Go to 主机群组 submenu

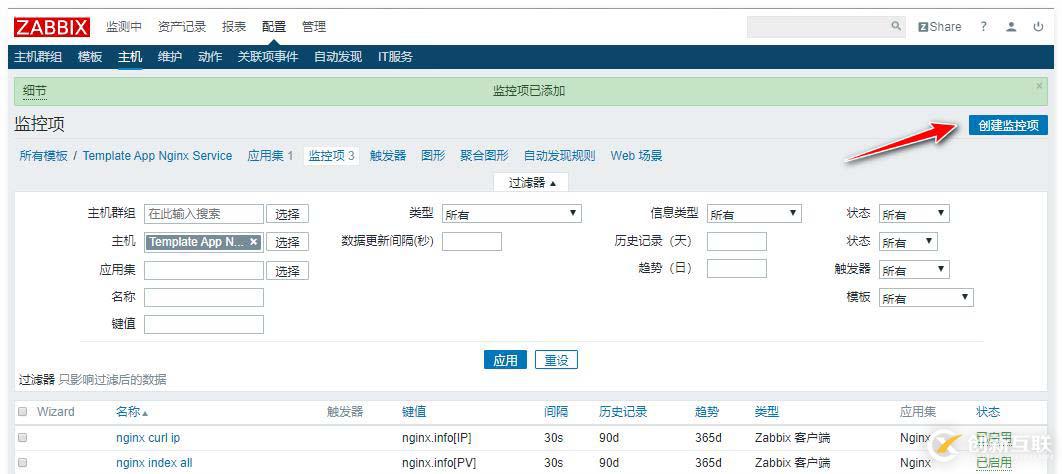pyautogui.click(x=38, y=57)
